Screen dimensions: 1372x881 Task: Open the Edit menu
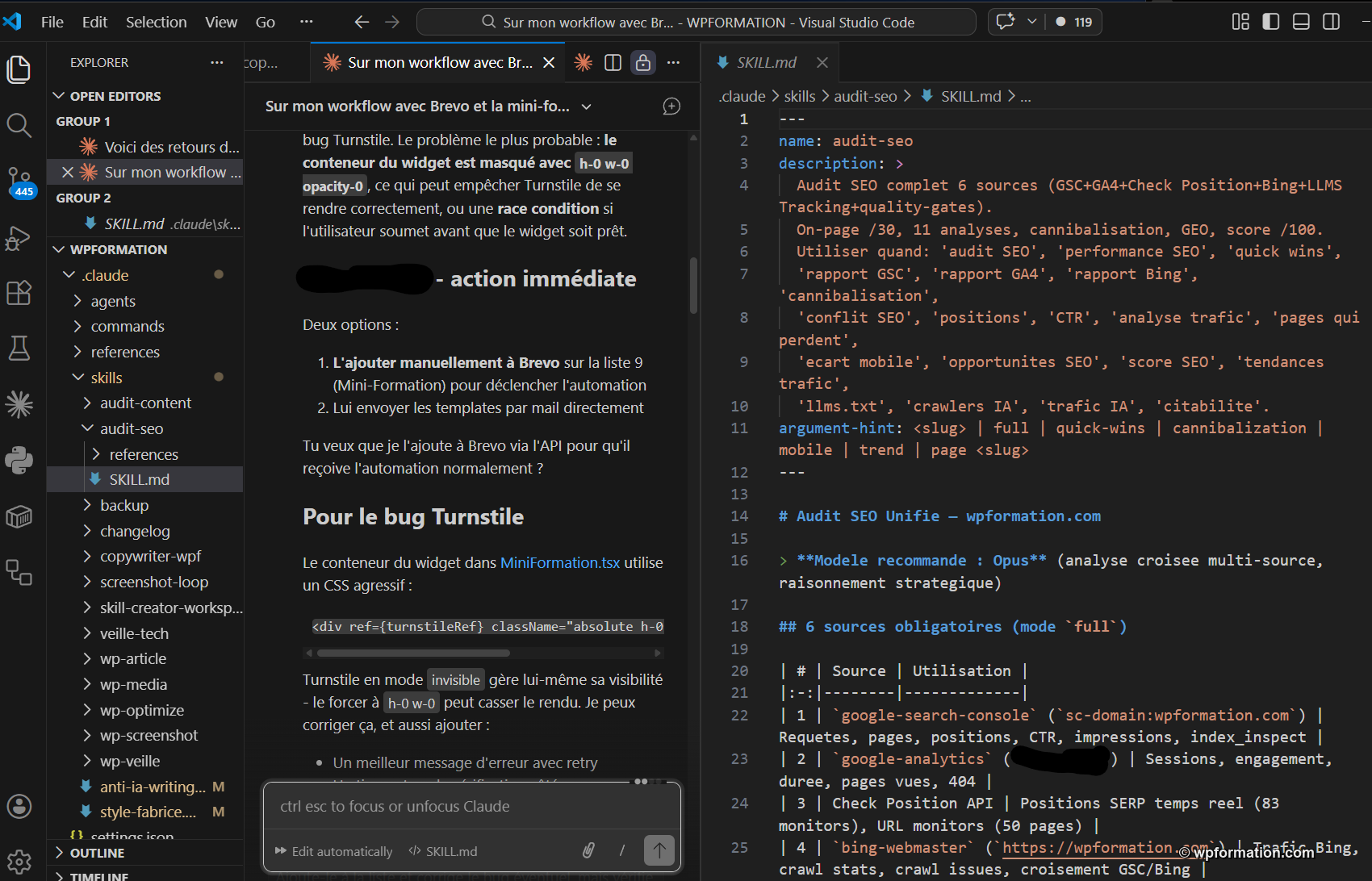[94, 22]
